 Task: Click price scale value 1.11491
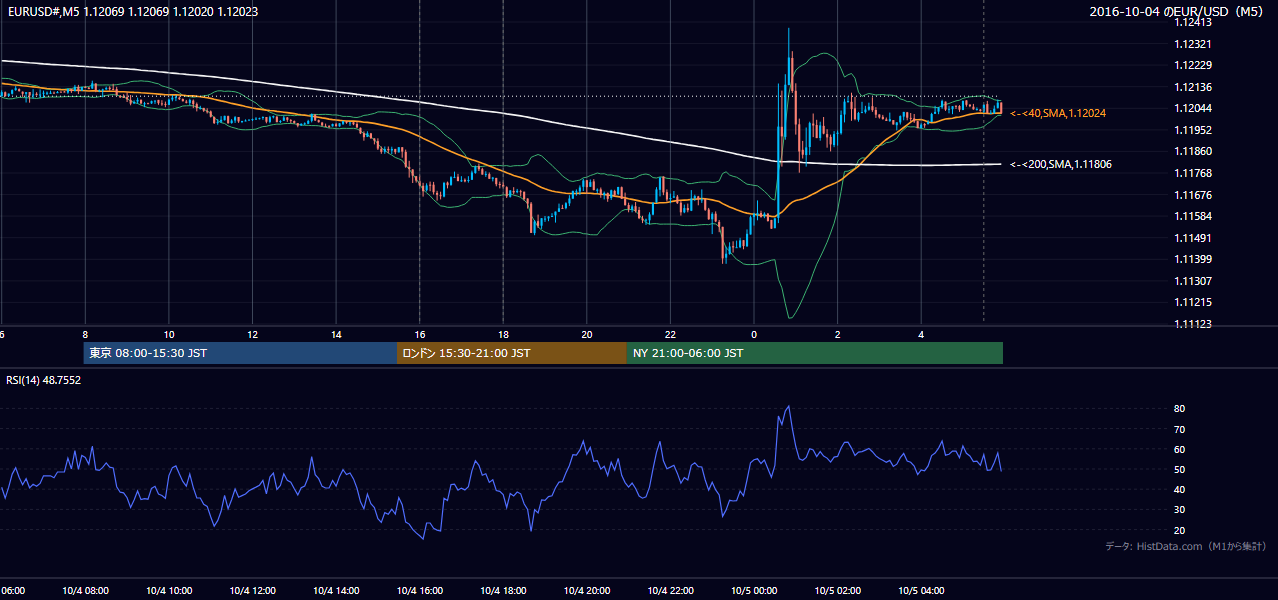click(1192, 238)
